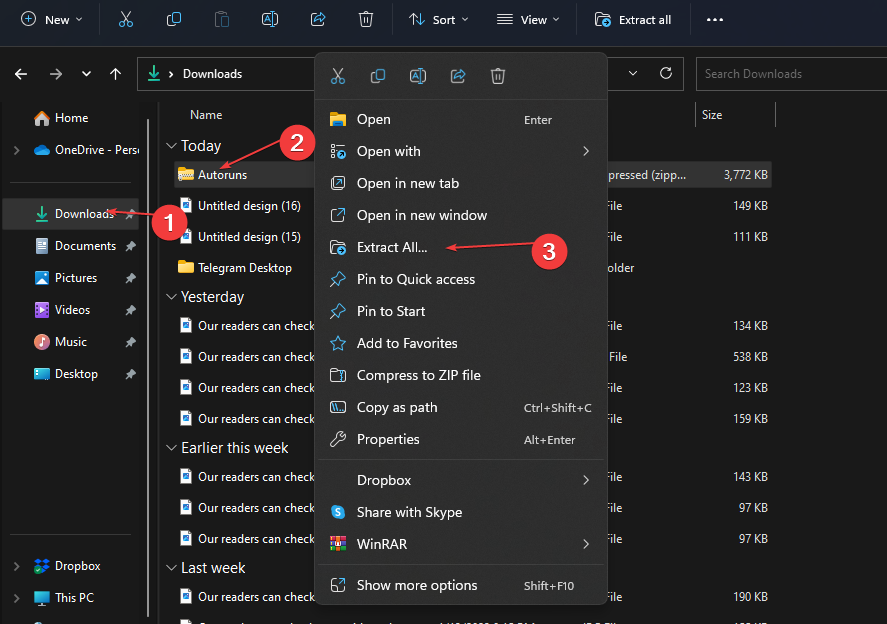This screenshot has width=887, height=624.
Task: Open the three-dots See more menu
Action: click(714, 19)
